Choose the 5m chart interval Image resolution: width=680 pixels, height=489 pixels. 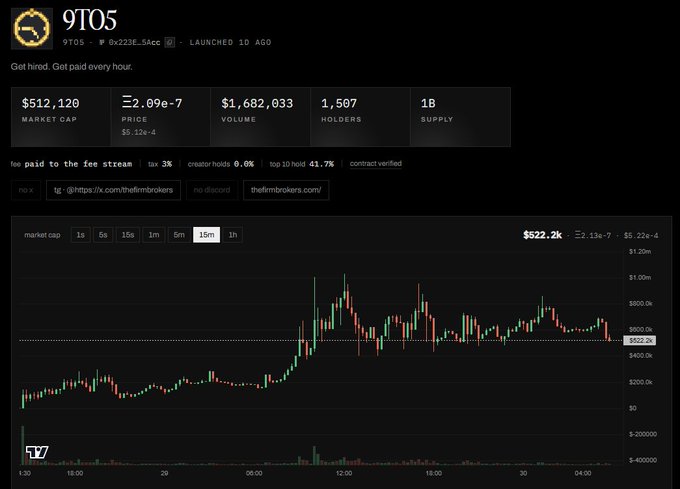pos(179,235)
